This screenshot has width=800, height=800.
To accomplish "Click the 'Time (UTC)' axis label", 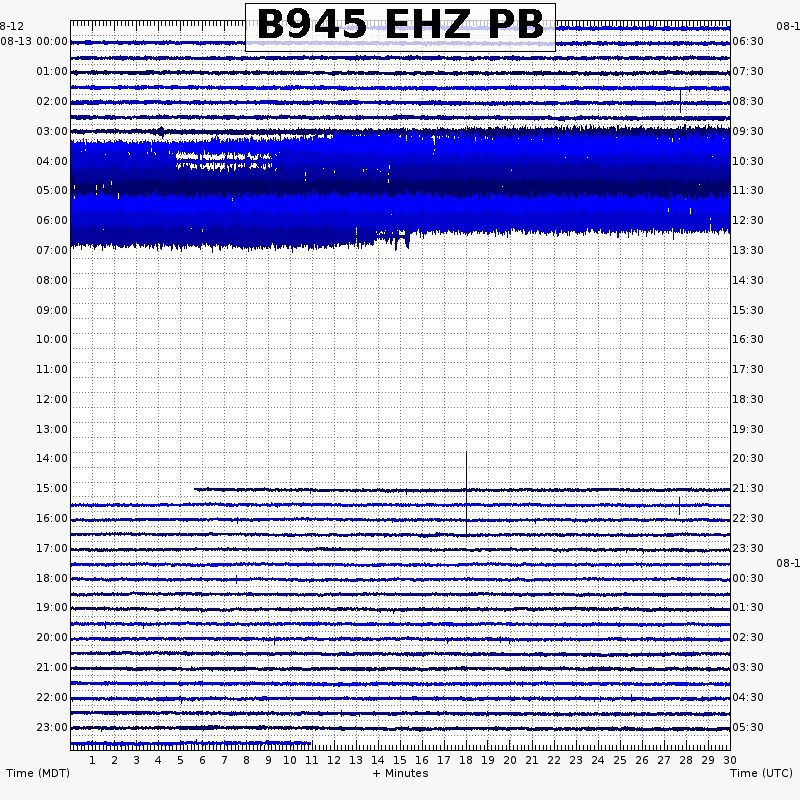I will click(761, 773).
